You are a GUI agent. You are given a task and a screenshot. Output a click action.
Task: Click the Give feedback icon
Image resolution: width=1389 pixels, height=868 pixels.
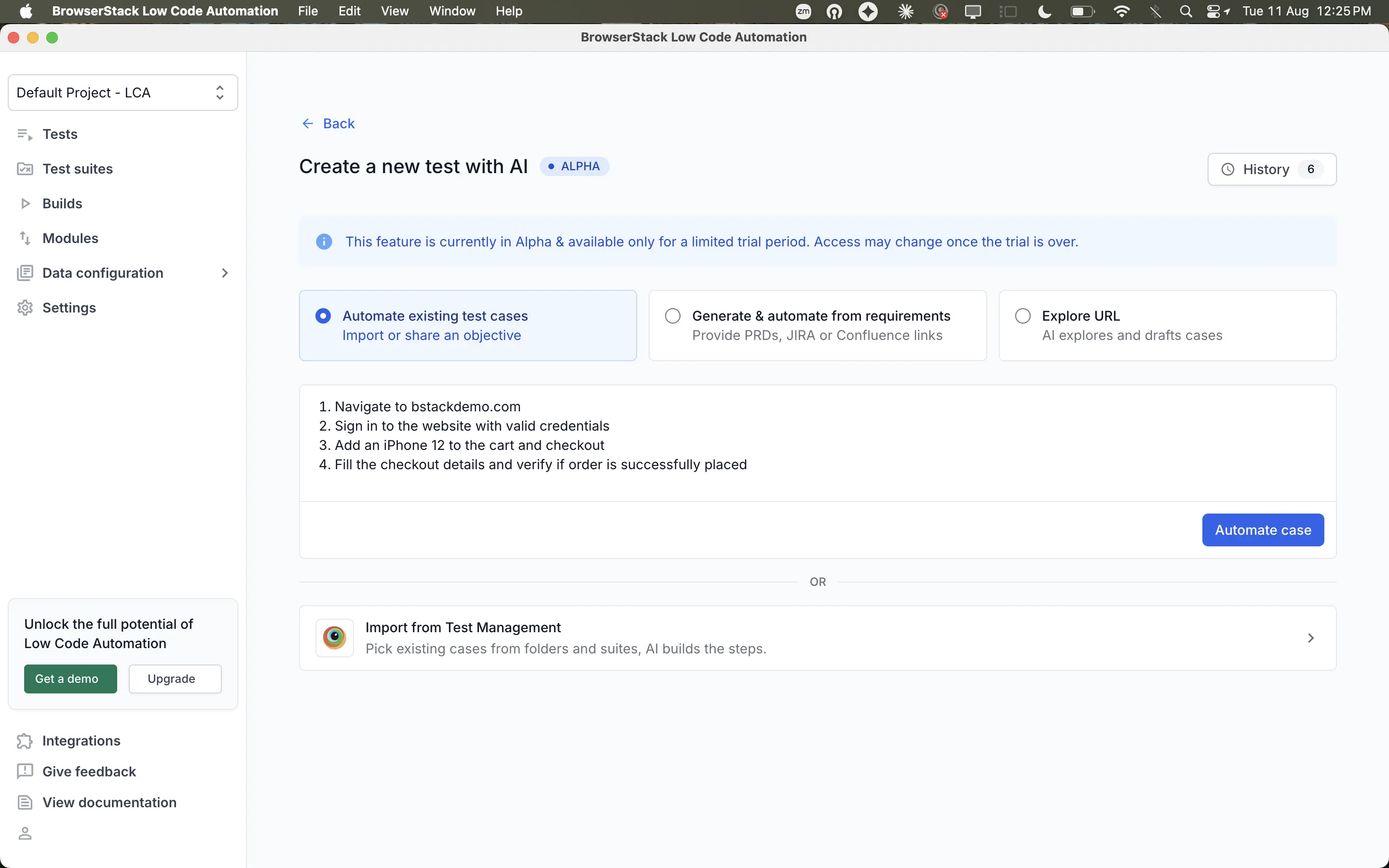25,772
